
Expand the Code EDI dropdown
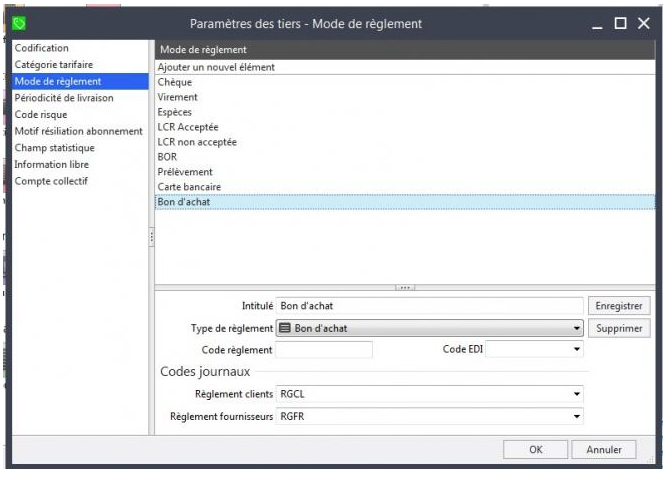click(577, 349)
